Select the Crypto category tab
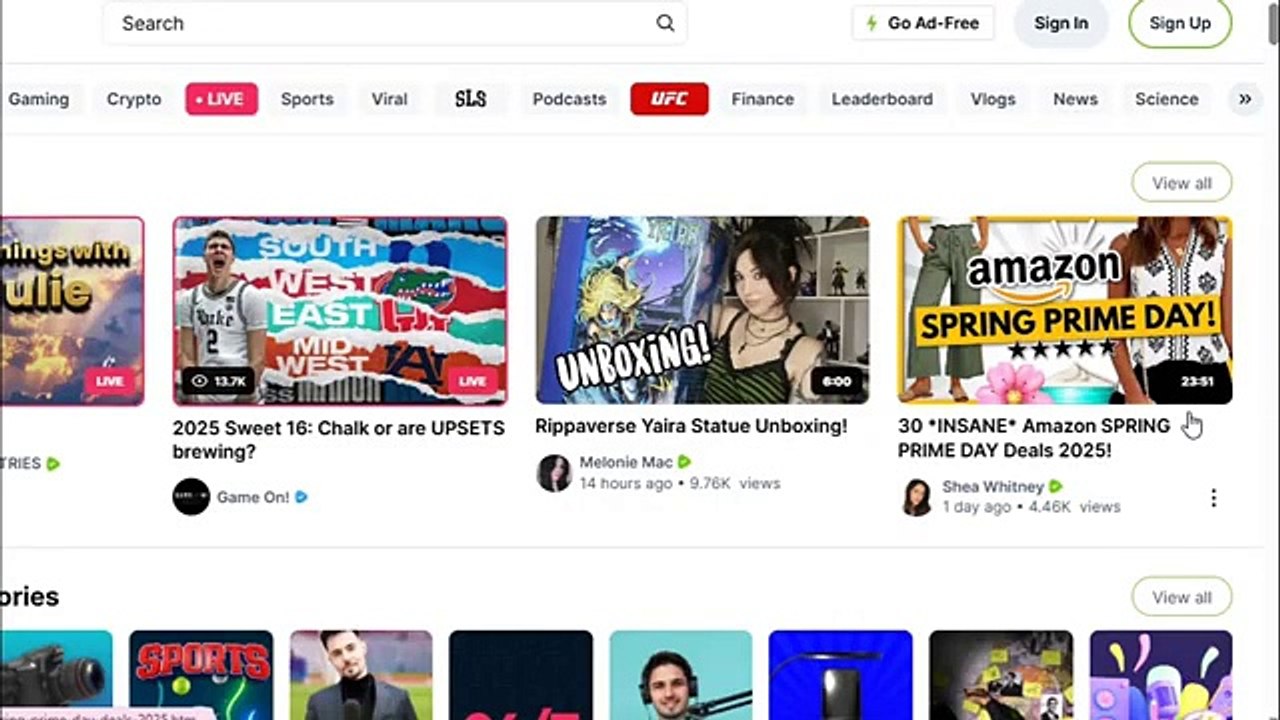 134,99
